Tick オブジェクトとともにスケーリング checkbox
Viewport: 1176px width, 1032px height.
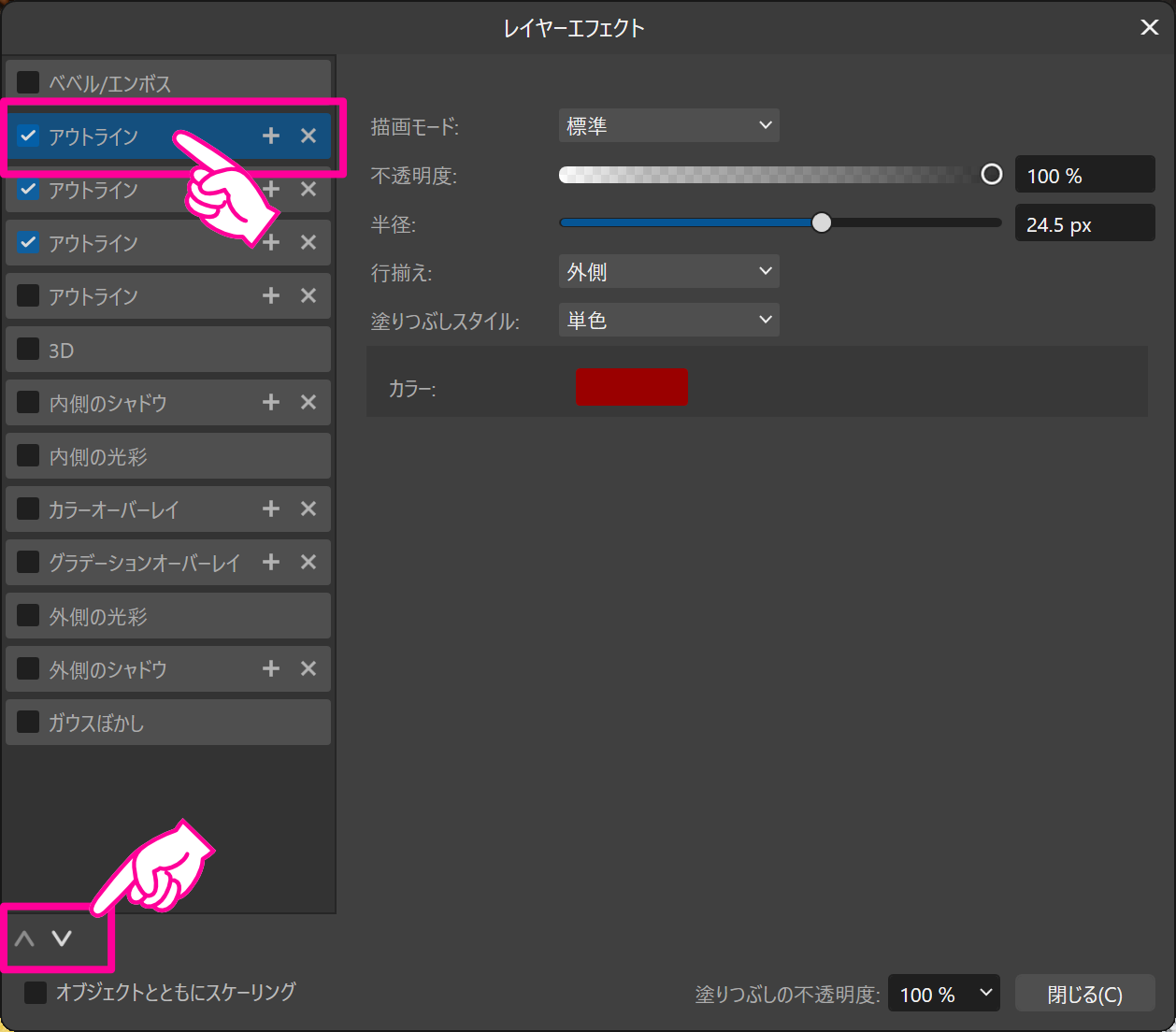point(36,993)
